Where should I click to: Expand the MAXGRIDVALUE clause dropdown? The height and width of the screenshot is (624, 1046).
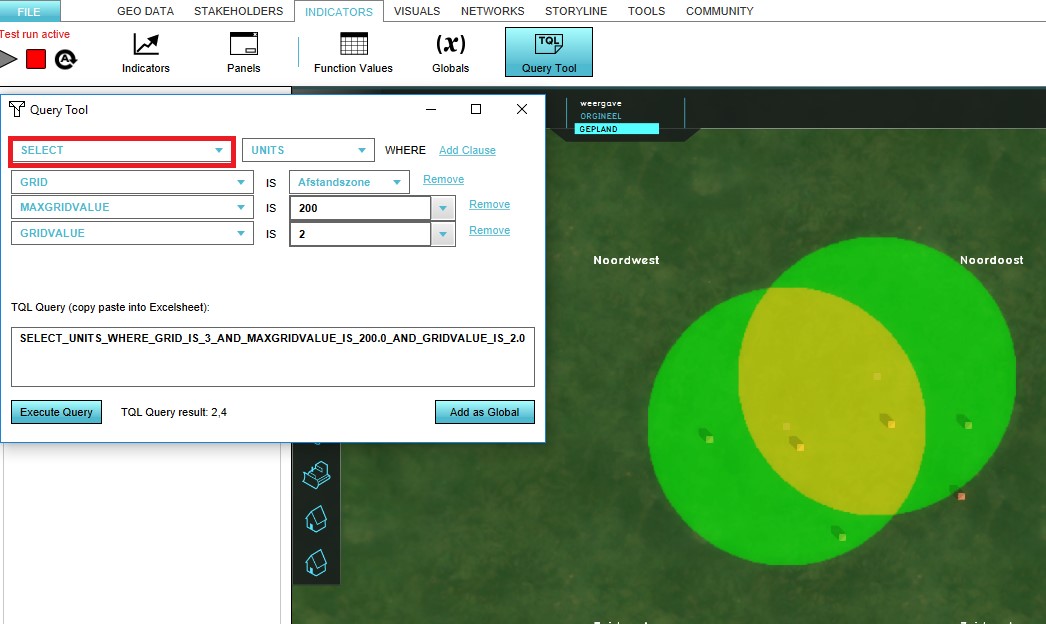[131, 207]
